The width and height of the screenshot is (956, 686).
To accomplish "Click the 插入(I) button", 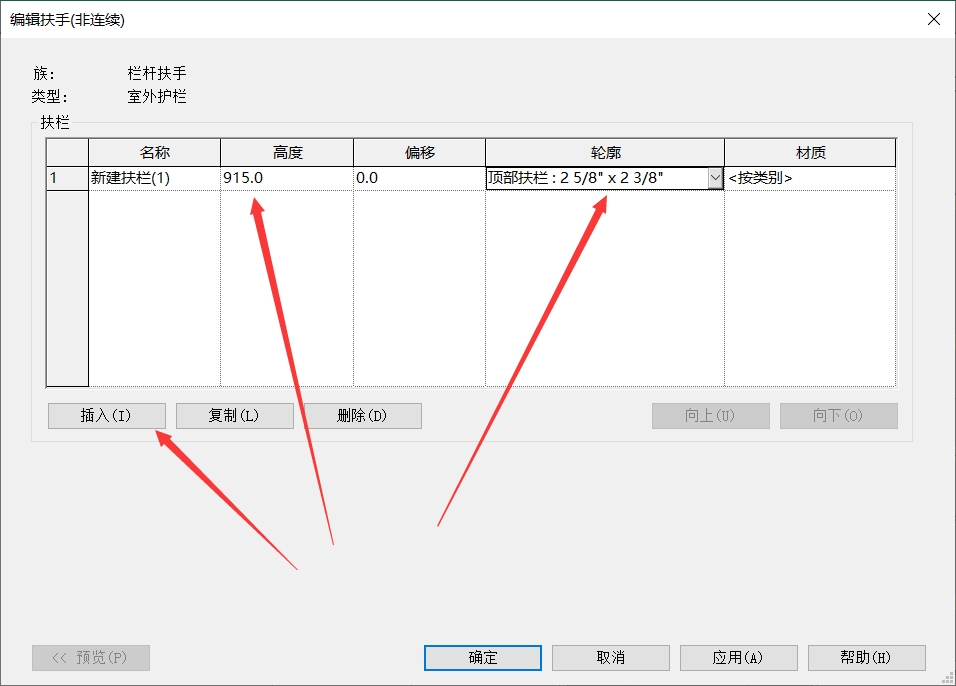I will pyautogui.click(x=106, y=416).
